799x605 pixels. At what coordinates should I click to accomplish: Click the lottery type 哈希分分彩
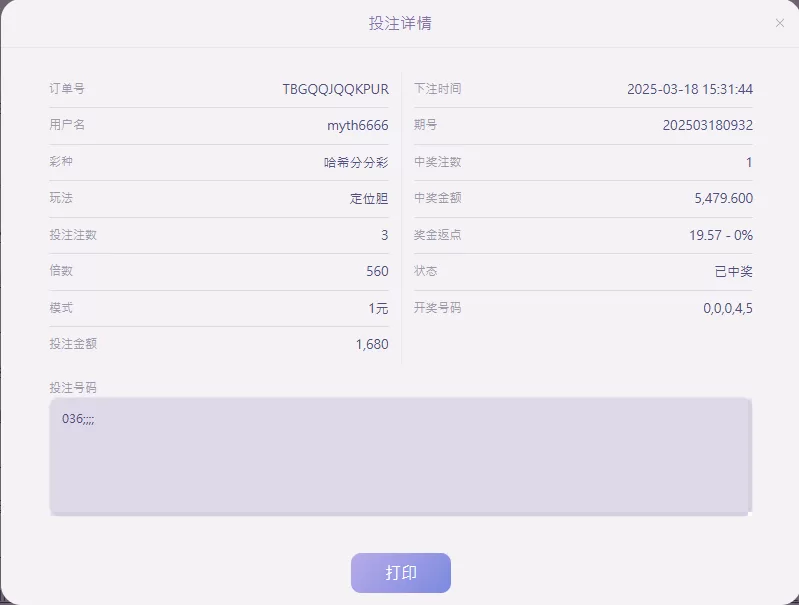356,163
